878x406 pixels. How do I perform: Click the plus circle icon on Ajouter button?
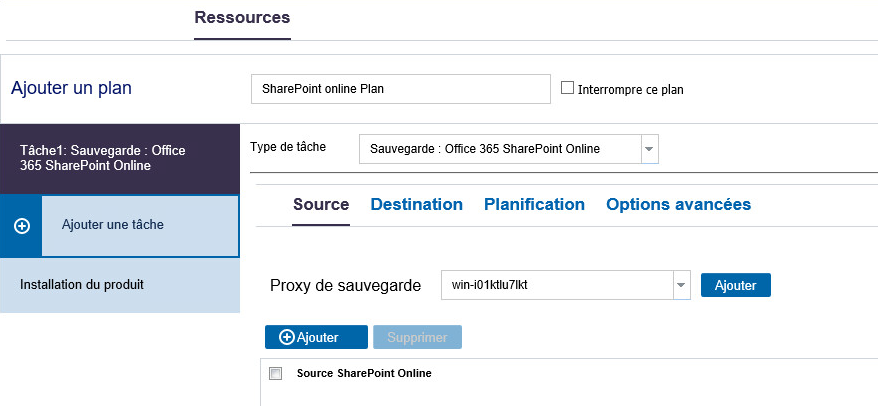[286, 337]
